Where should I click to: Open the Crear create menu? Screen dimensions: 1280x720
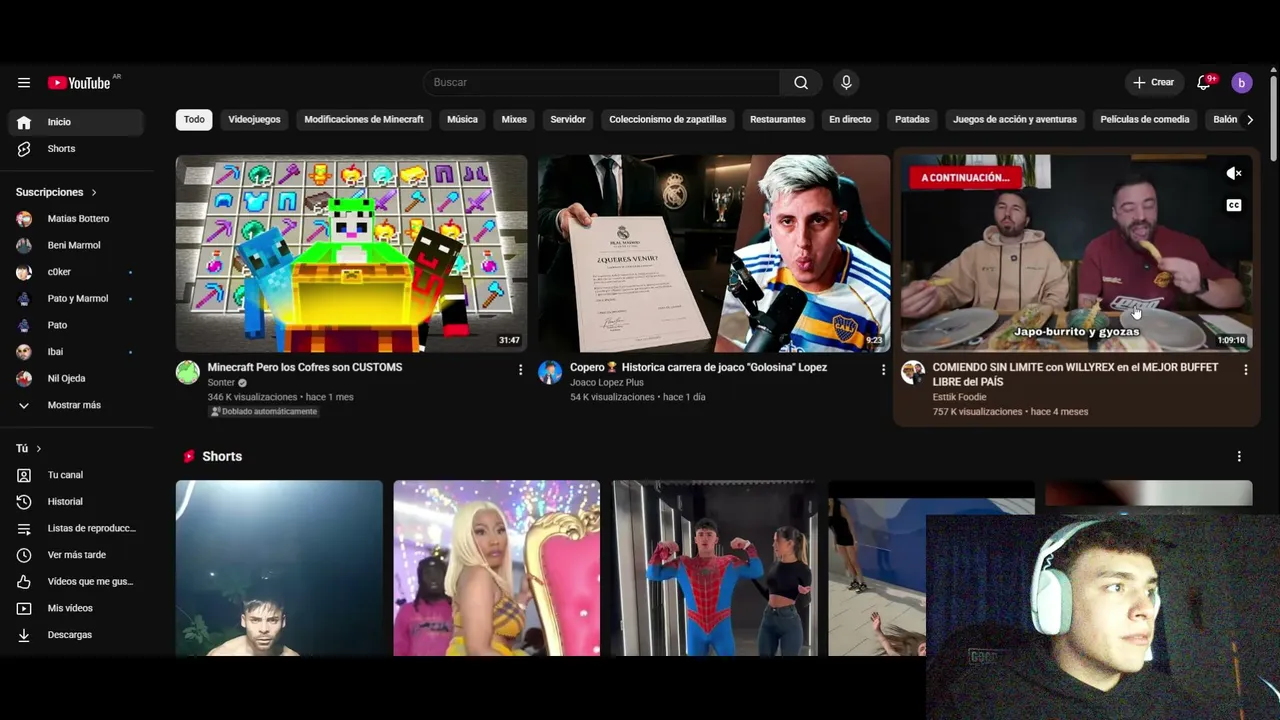pyautogui.click(x=1153, y=83)
